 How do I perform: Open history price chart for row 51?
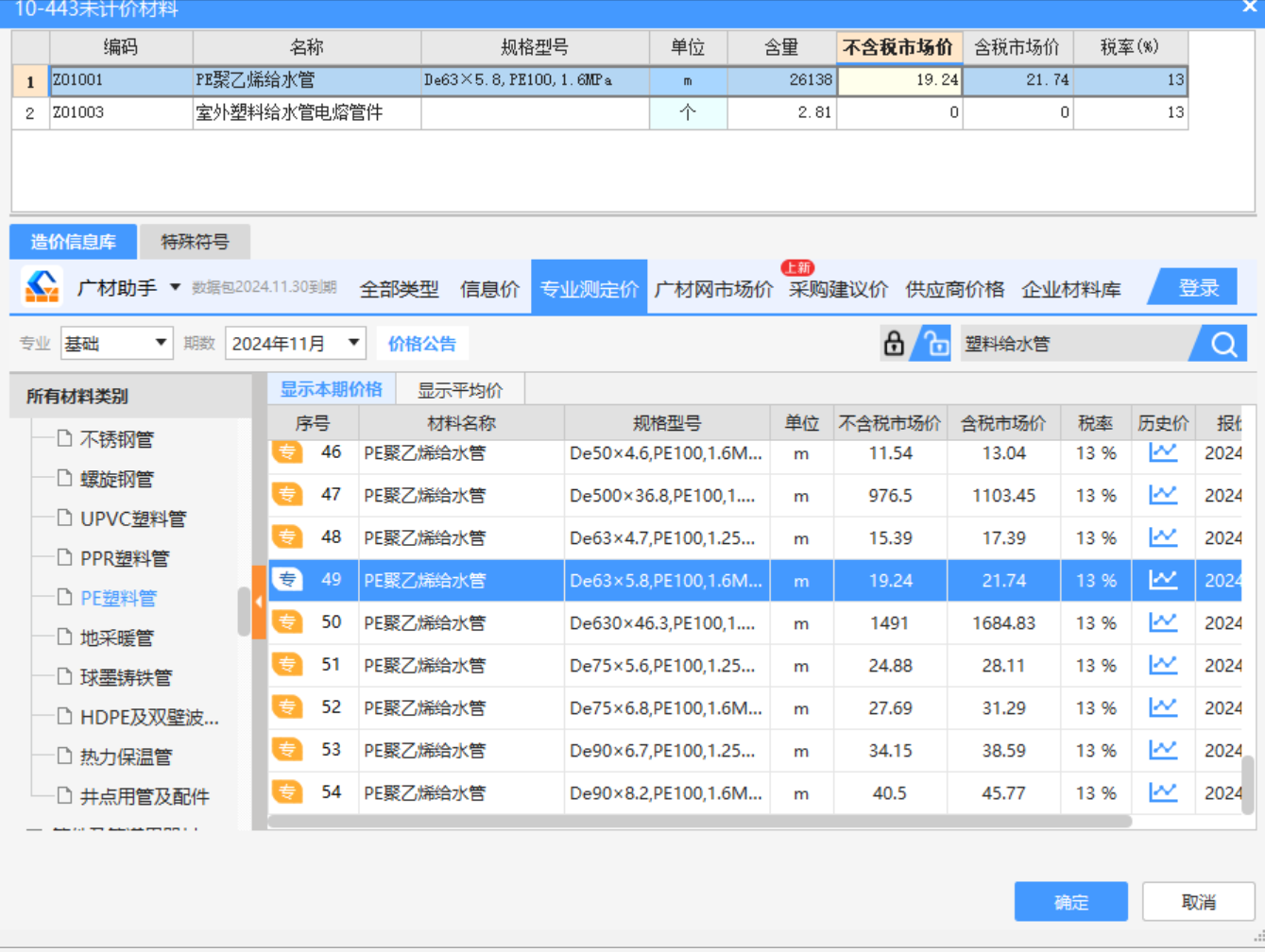[x=1162, y=665]
